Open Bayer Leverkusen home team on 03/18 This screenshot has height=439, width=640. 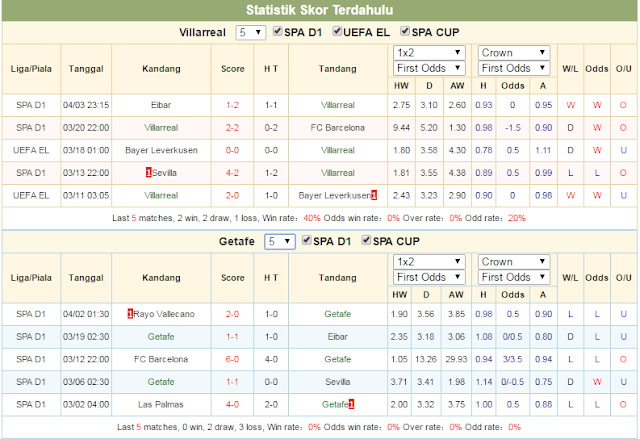click(161, 150)
